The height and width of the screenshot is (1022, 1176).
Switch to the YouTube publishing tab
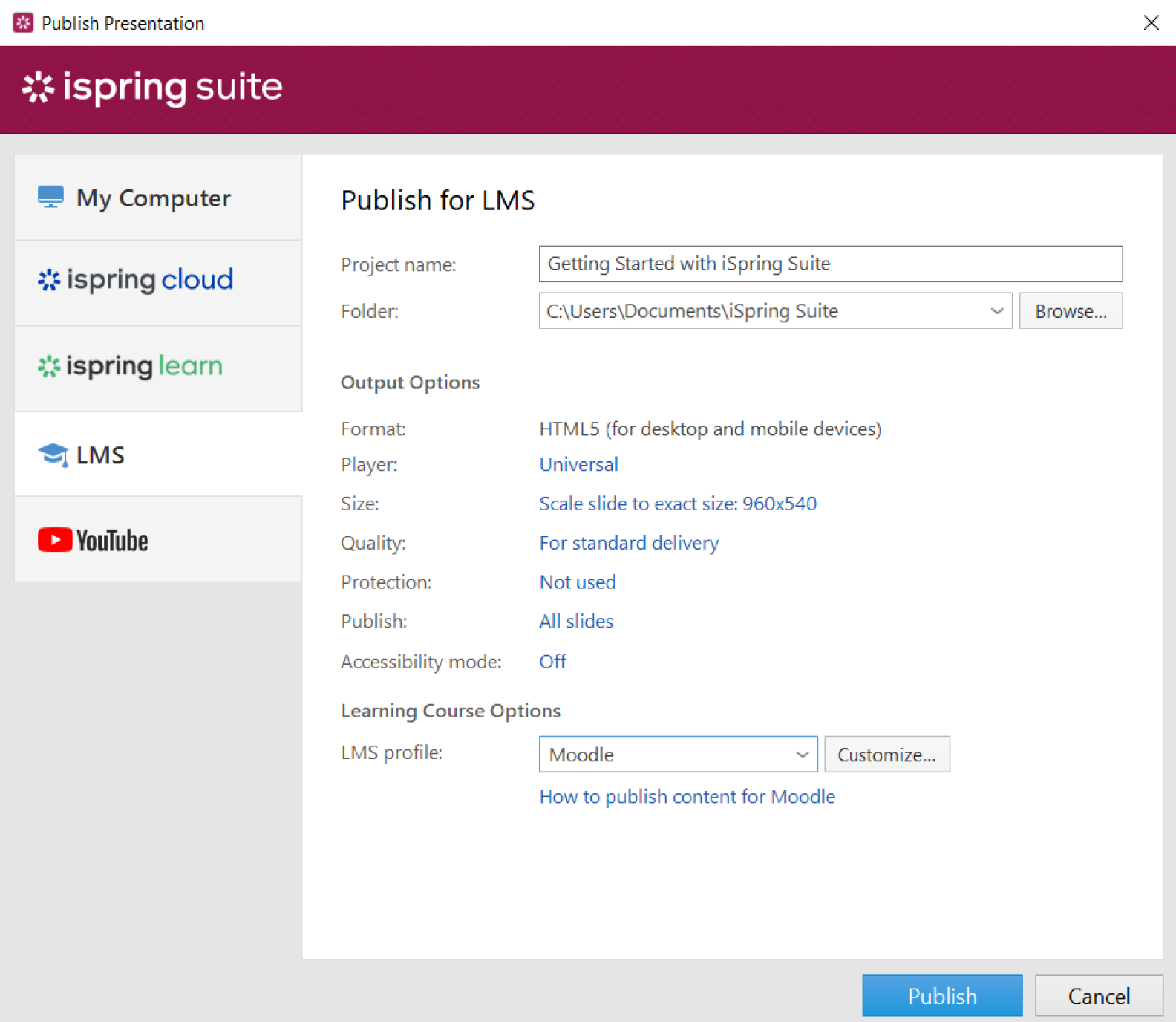(158, 540)
